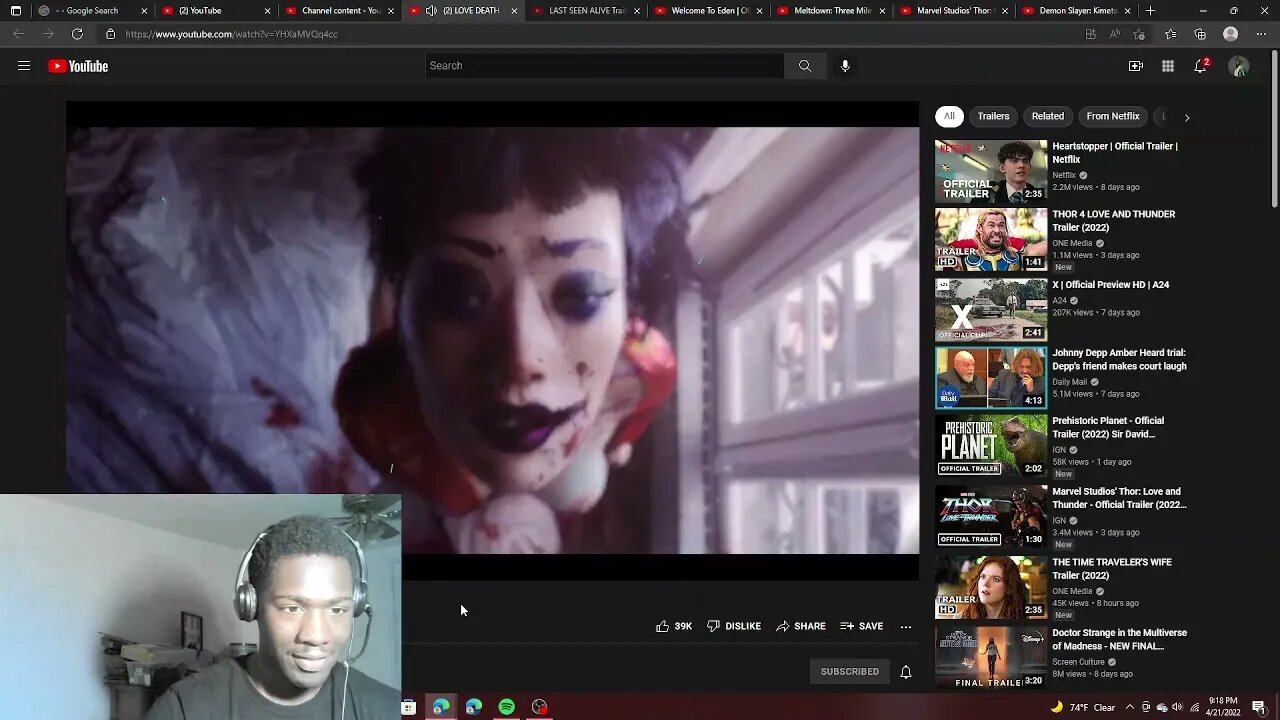
Task: Open Spotify from the taskbar
Action: coord(507,707)
